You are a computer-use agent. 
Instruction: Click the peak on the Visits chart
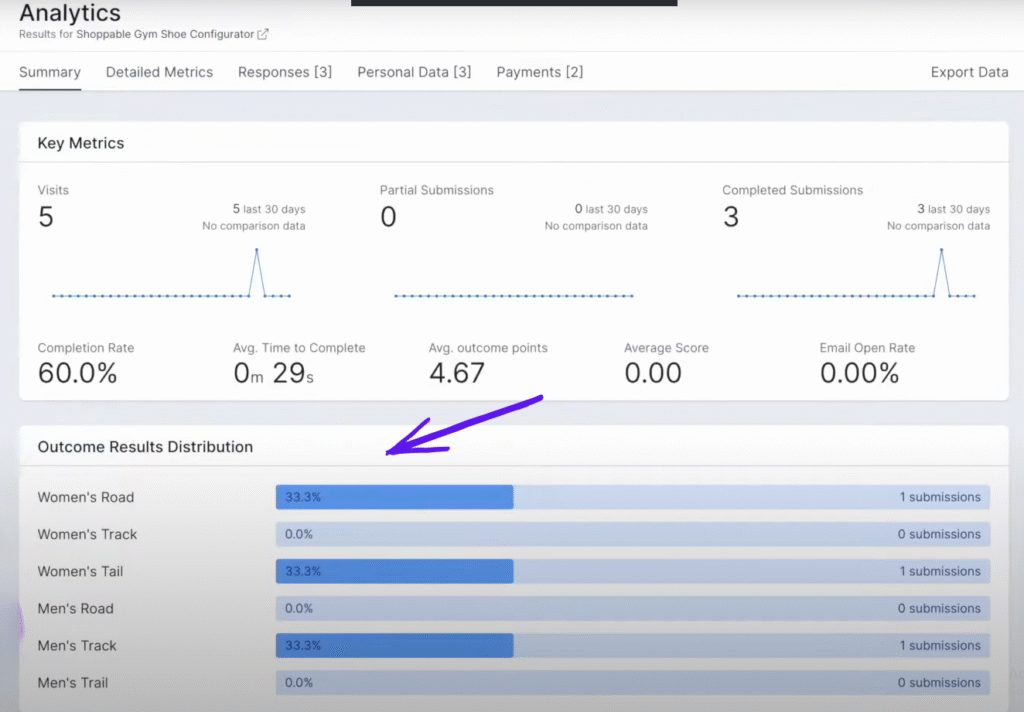[256, 250]
